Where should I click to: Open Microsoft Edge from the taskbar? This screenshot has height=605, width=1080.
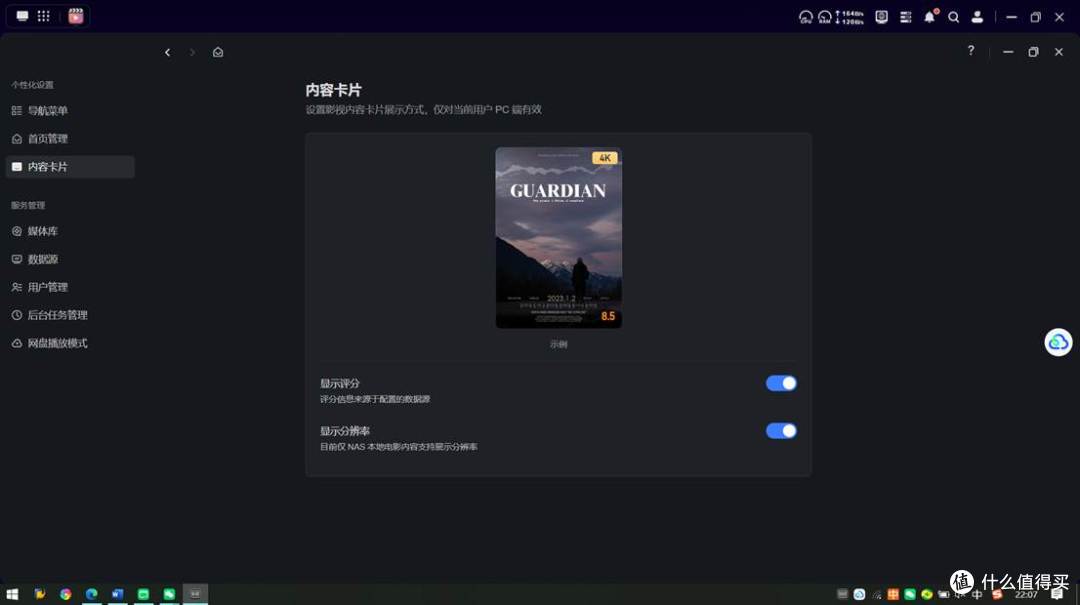92,594
